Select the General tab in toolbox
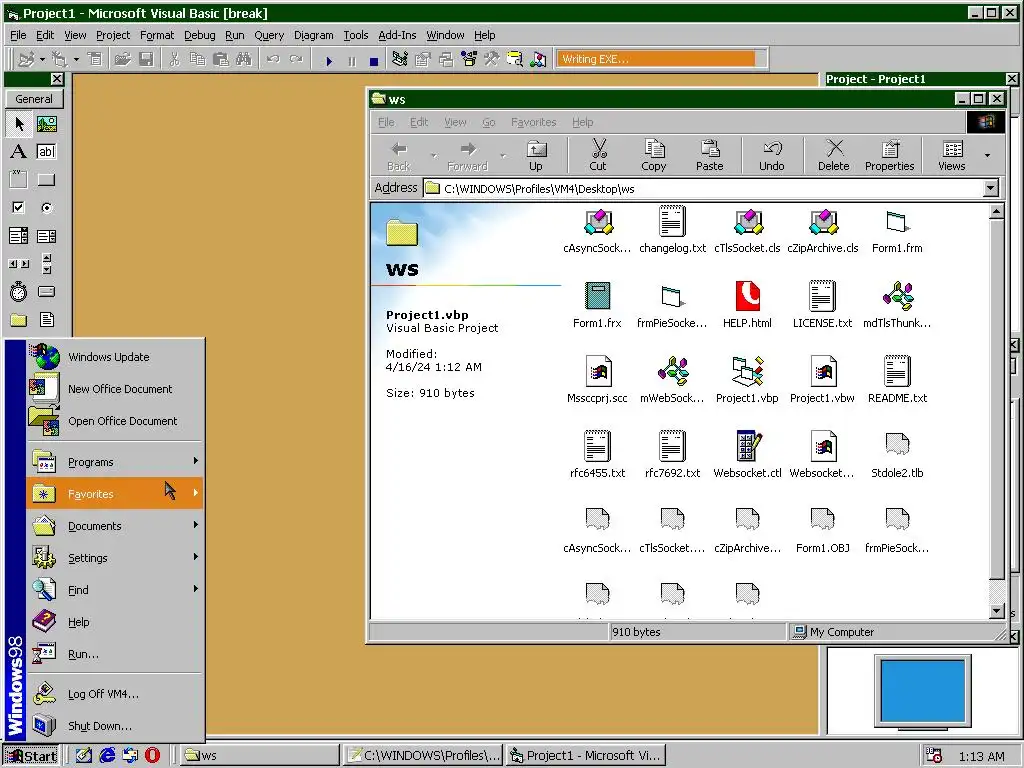 point(34,99)
